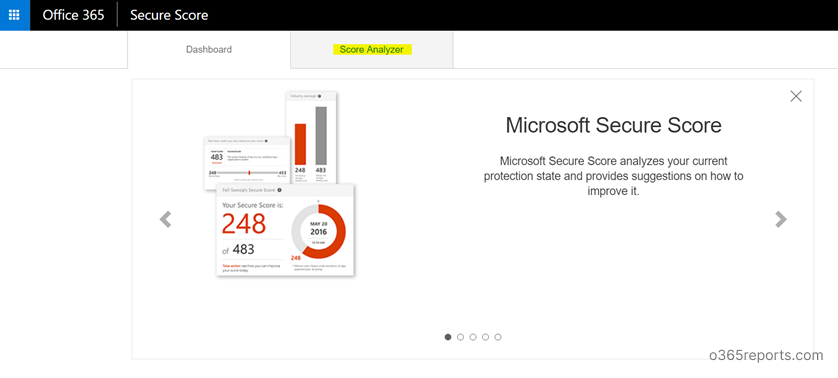Choose the fourth carousel indicator dot
The height and width of the screenshot is (378, 838).
485,337
